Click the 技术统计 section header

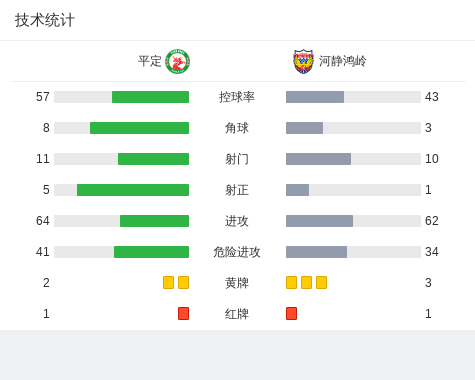(x=45, y=20)
